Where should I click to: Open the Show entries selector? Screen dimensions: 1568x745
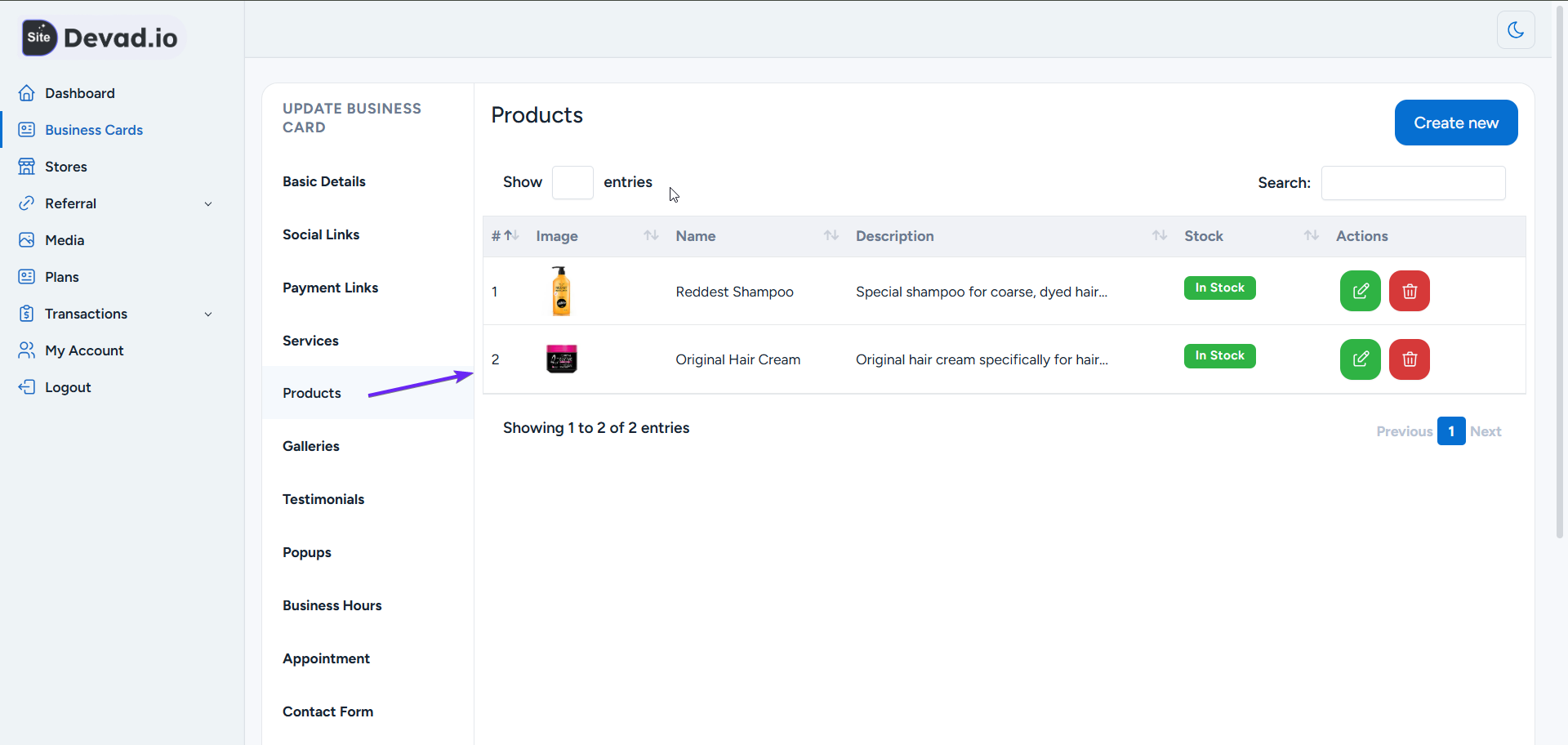(x=572, y=182)
